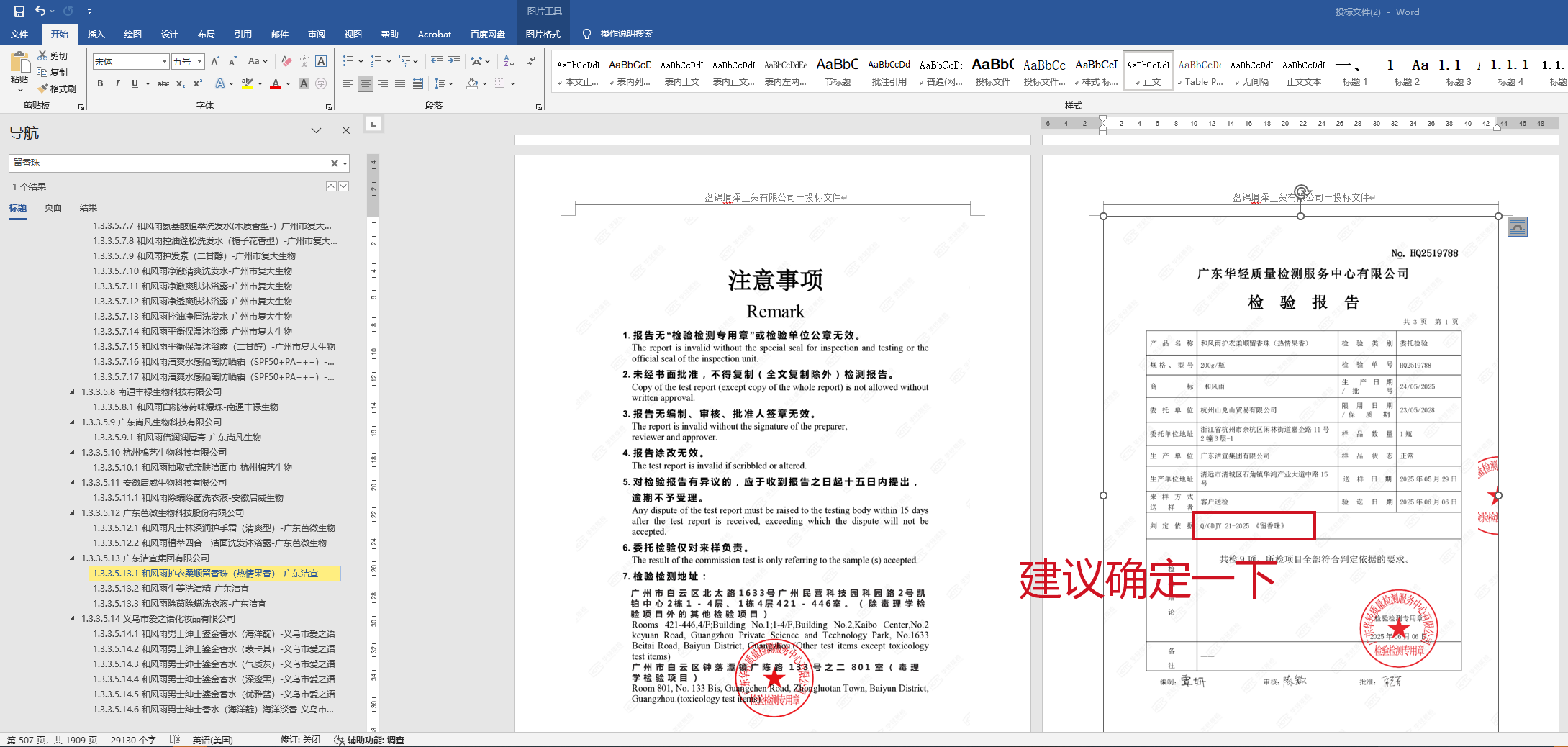Show or hide paragraph marks

coord(531,62)
